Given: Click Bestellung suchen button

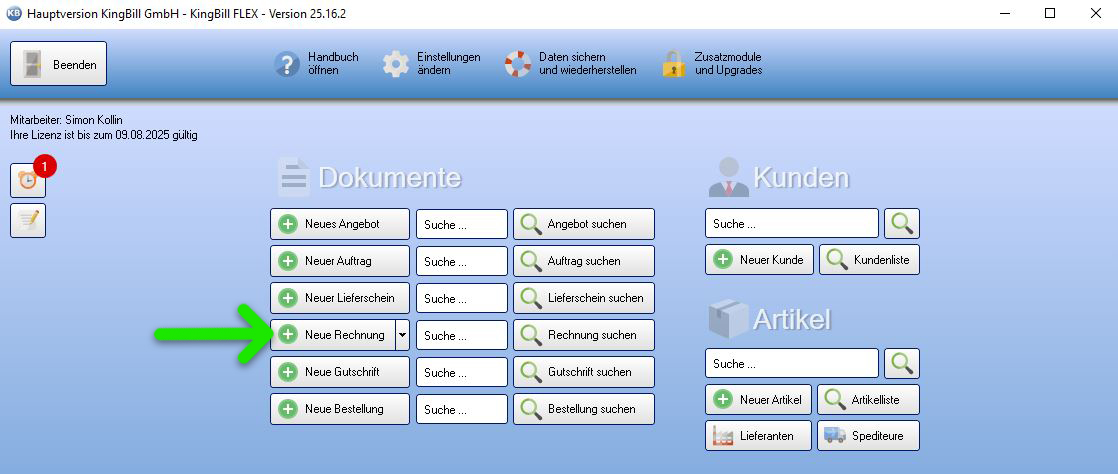Looking at the screenshot, I should click(x=584, y=409).
